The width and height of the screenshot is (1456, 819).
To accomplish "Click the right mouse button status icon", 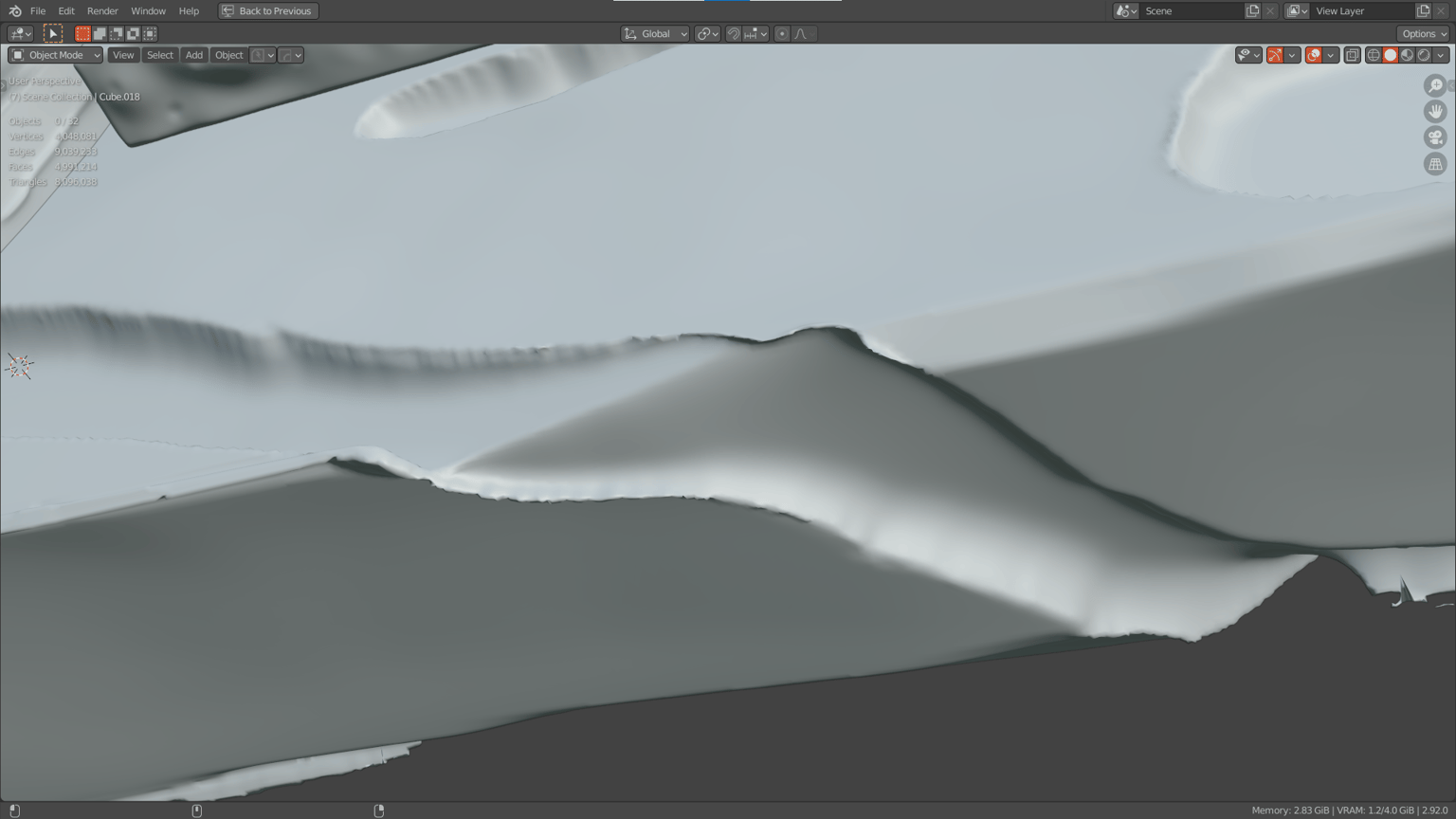I will click(379, 810).
